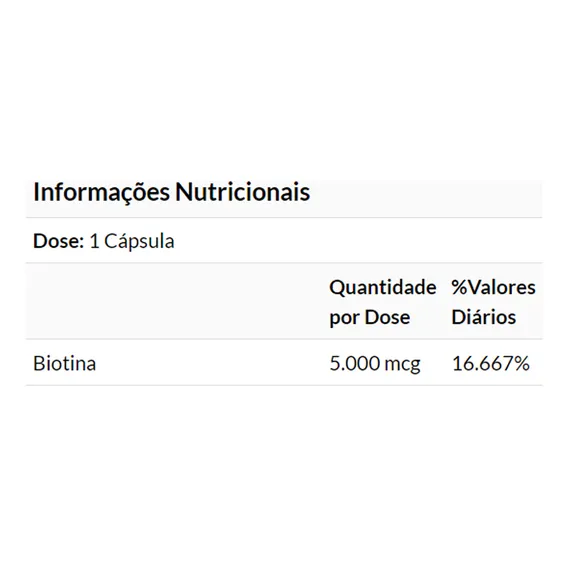Image resolution: width=568 pixels, height=568 pixels.
Task: Select the word Quantidade in the header
Action: [x=383, y=288]
